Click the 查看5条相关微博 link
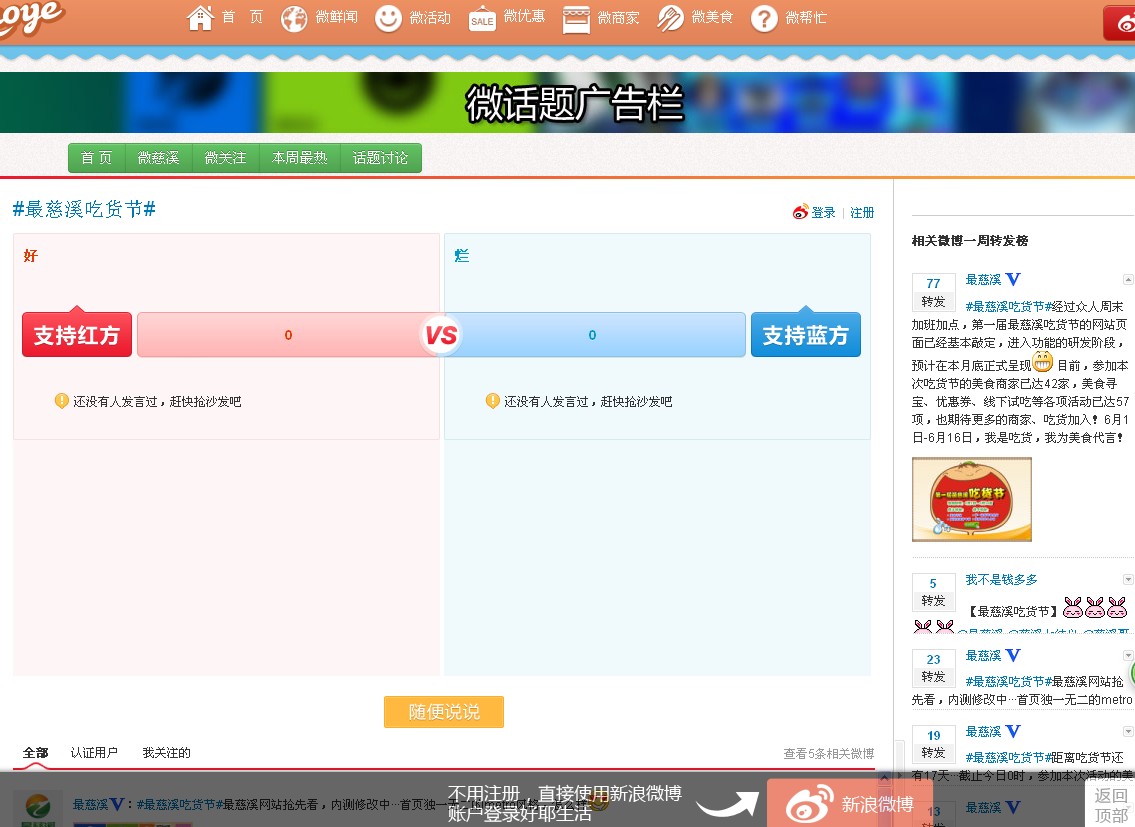This screenshot has width=1135, height=827. pos(829,754)
